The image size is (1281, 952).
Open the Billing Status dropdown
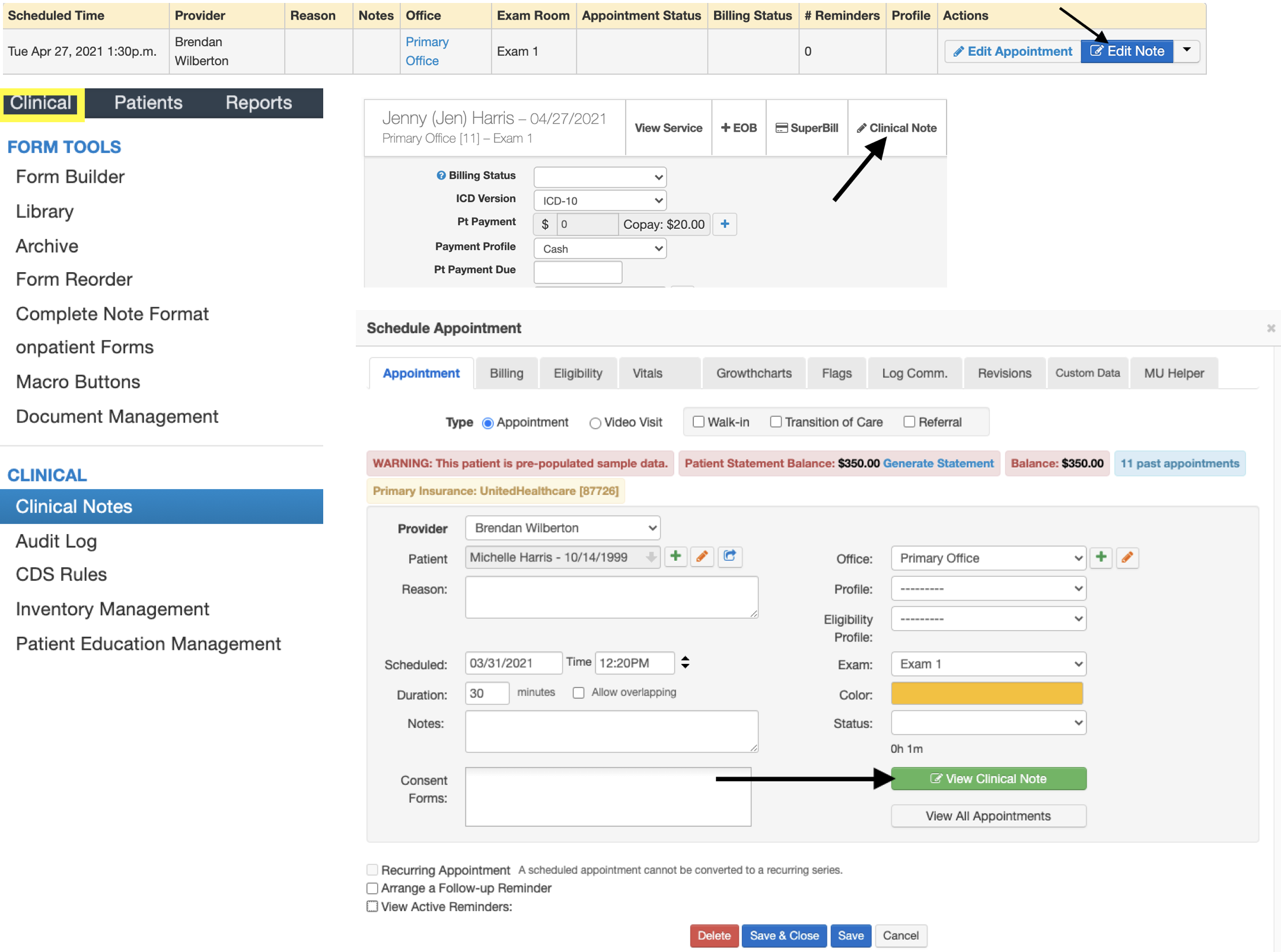(600, 177)
